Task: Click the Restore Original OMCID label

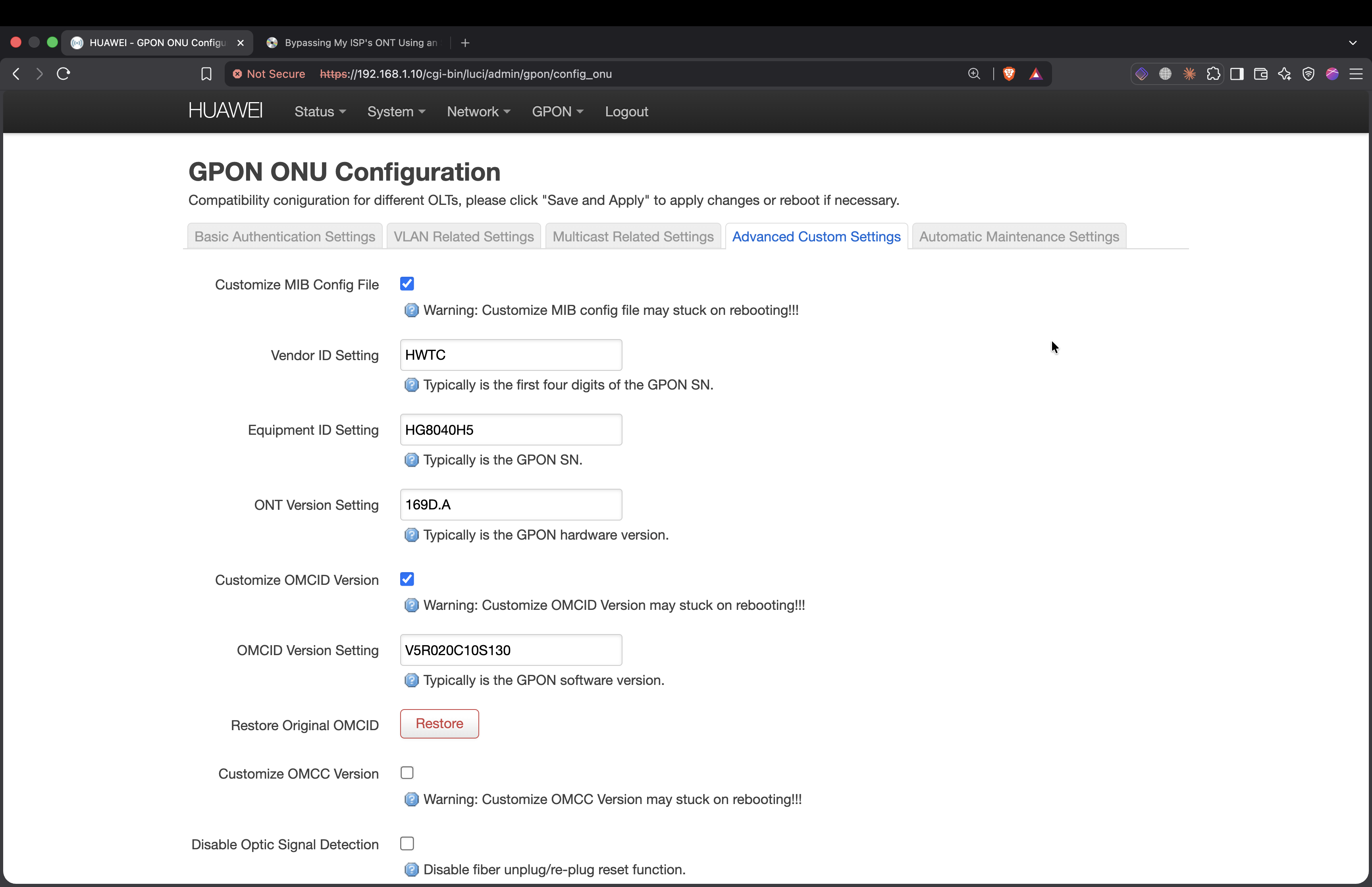Action: click(304, 726)
